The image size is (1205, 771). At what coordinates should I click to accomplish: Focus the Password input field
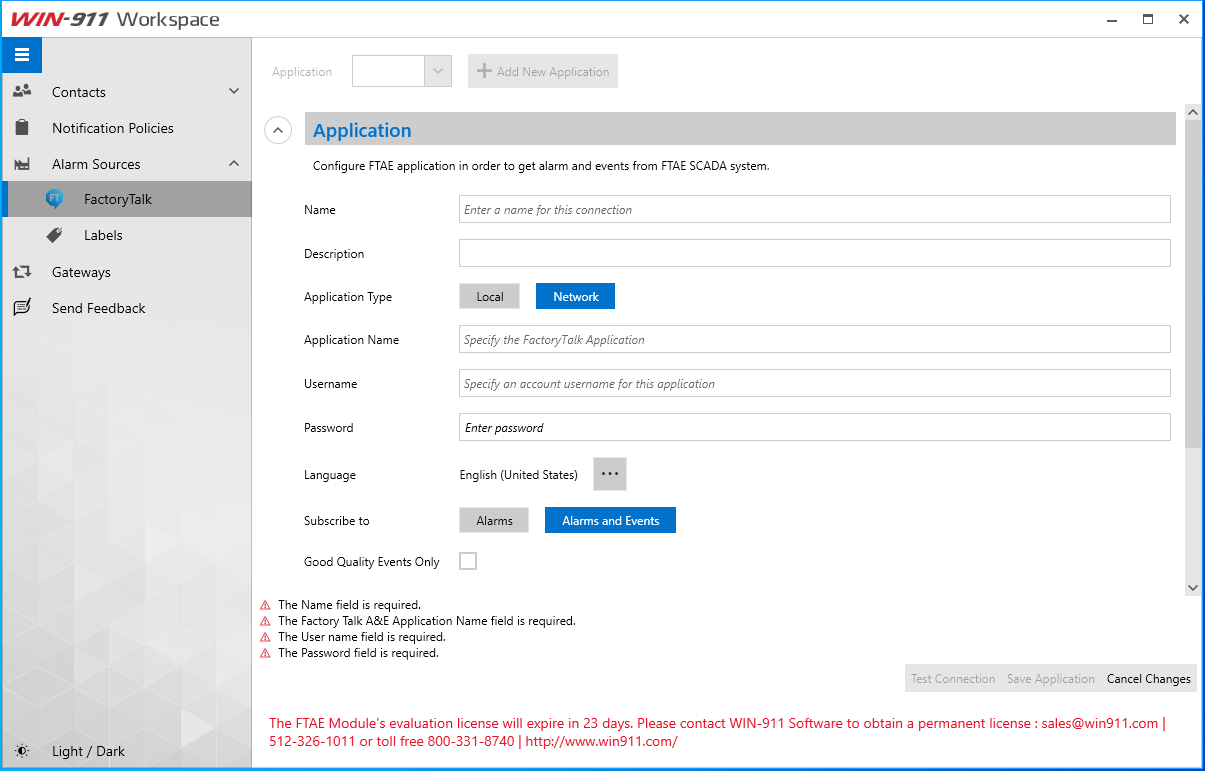(815, 427)
